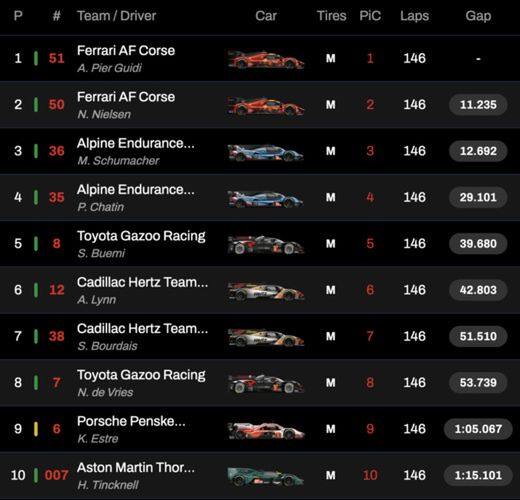Click yellow status bar beside position 9

point(36,429)
